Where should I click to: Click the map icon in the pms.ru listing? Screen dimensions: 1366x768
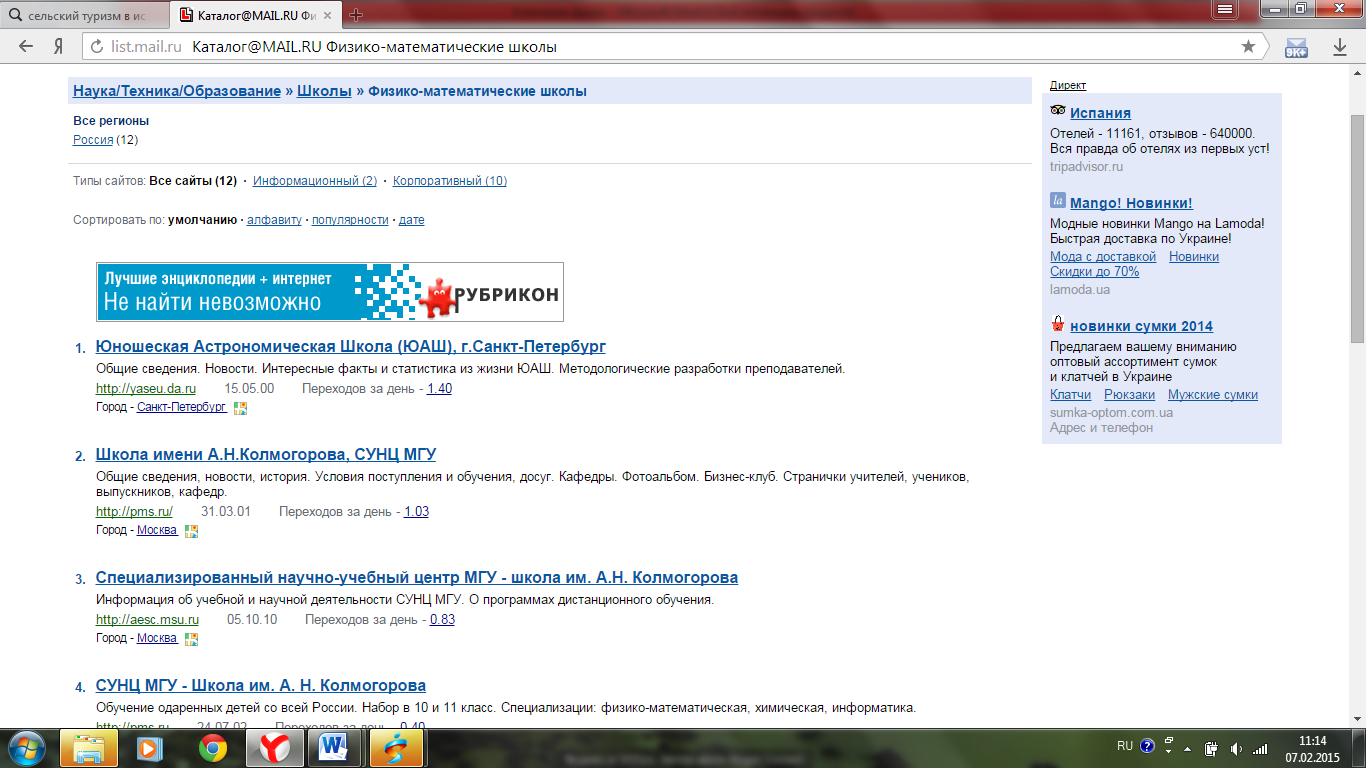coord(192,531)
